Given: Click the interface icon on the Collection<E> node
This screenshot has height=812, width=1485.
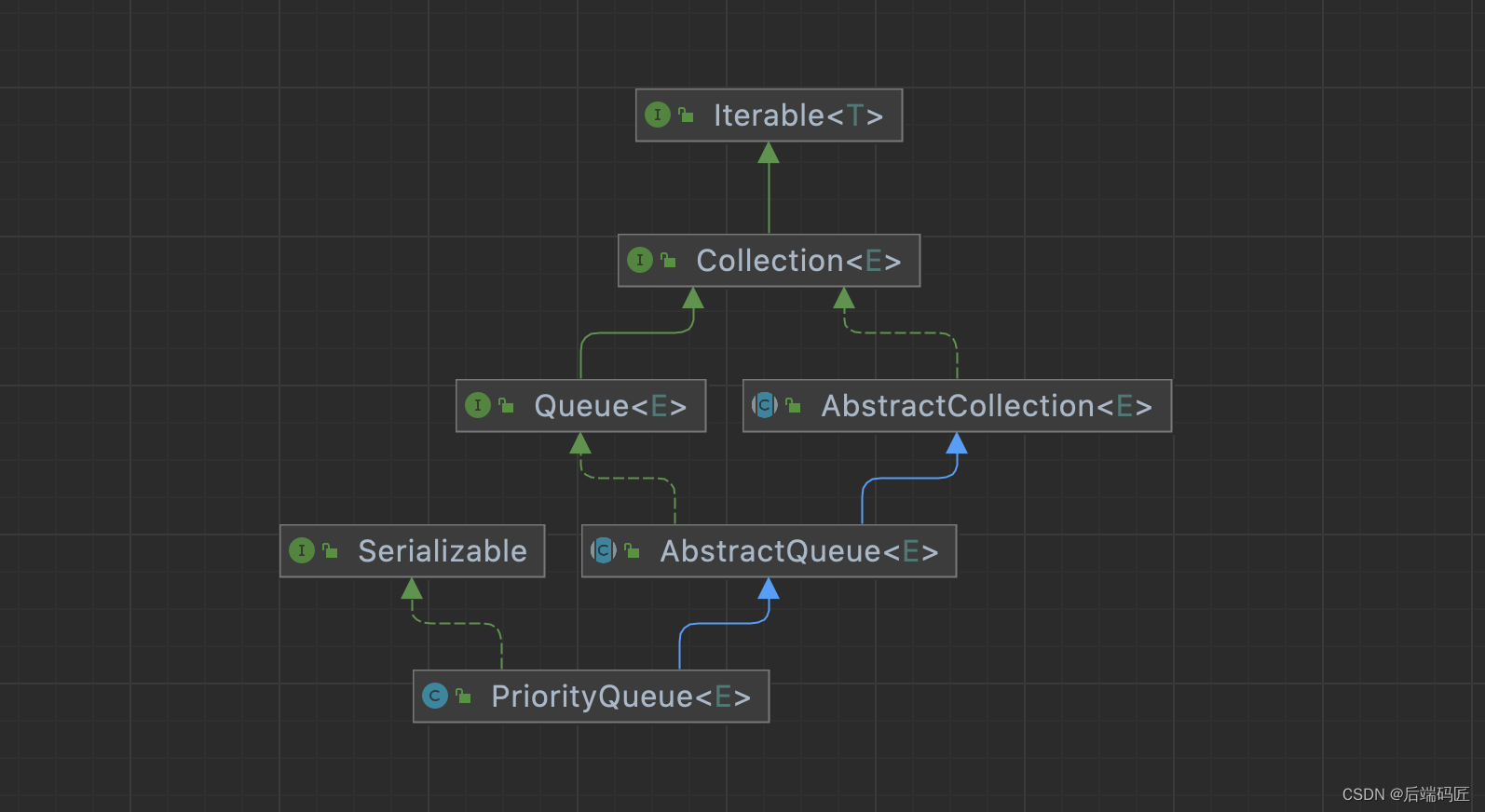Looking at the screenshot, I should click(640, 260).
